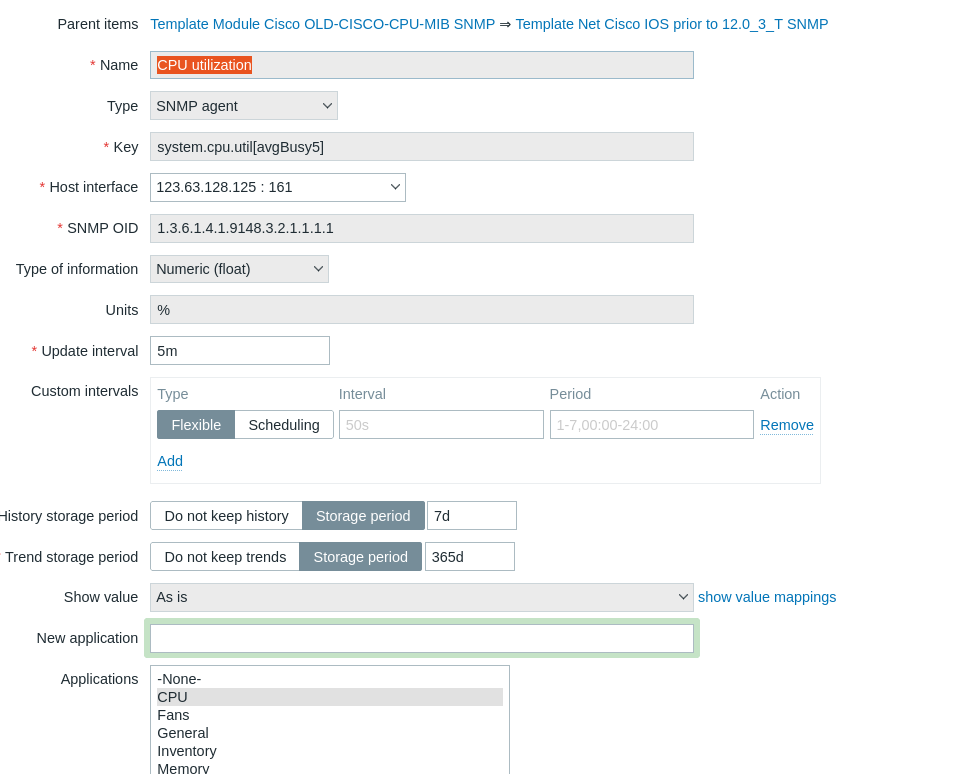Select history Storage period option
Image resolution: width=954 pixels, height=774 pixels.
(x=363, y=516)
